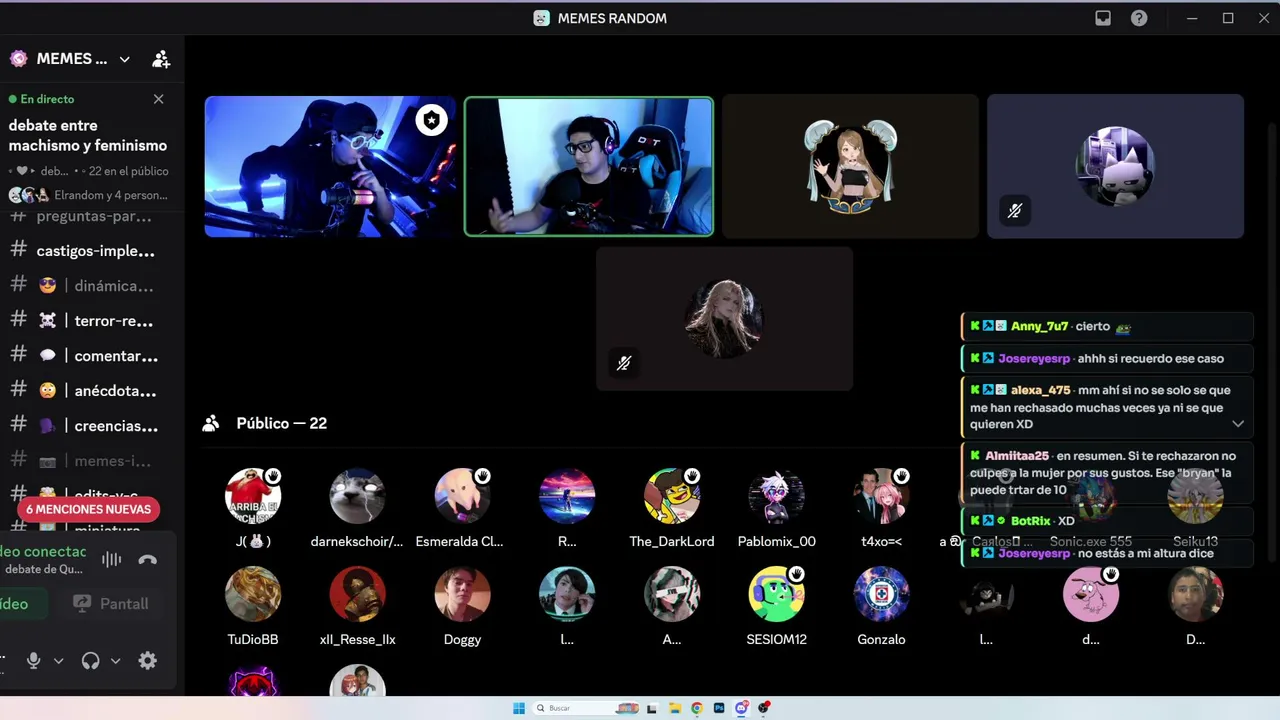Select the green-outlined active speaker video
Screen dimensions: 1280x720
click(589, 166)
